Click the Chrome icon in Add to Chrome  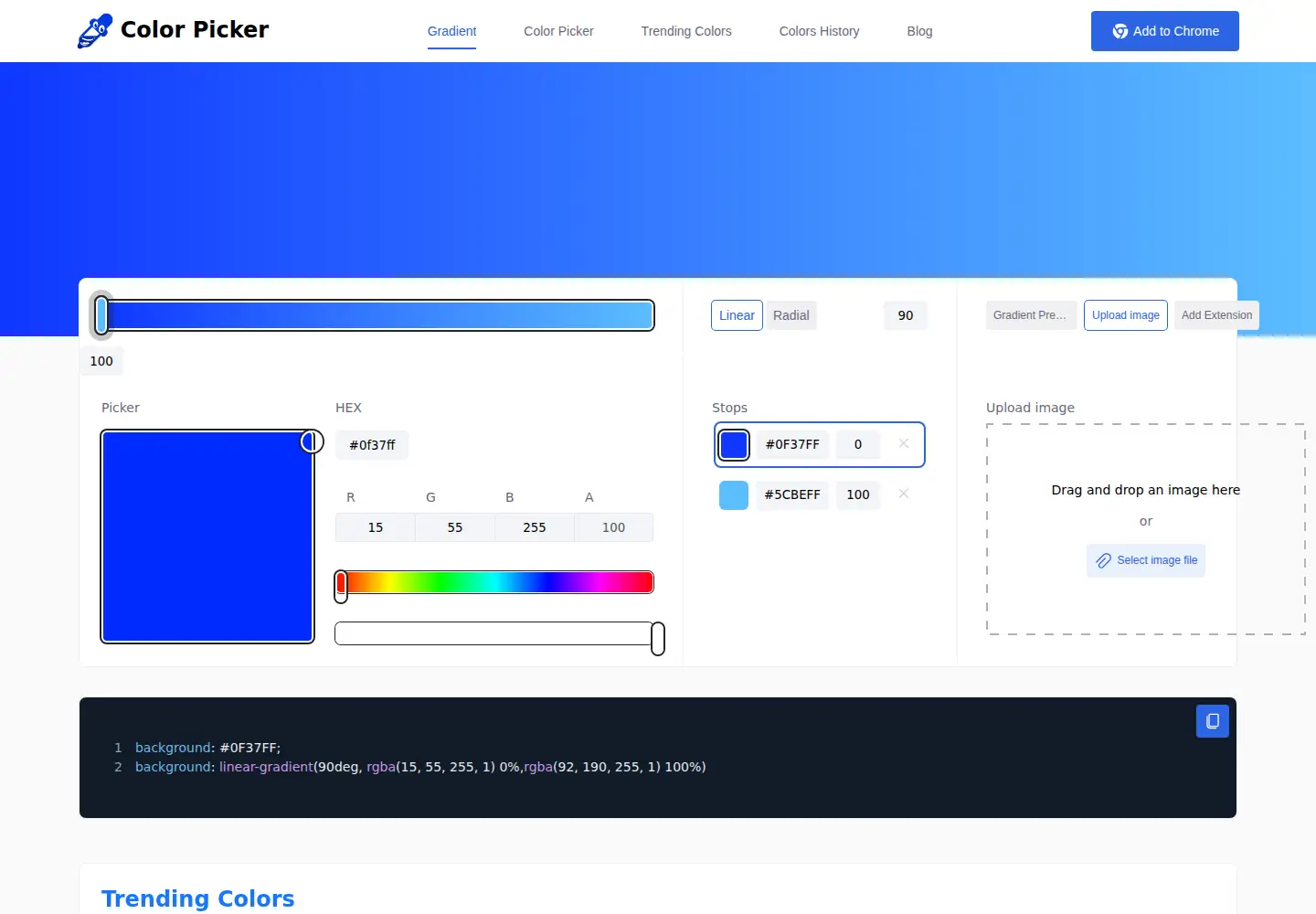(x=1120, y=31)
